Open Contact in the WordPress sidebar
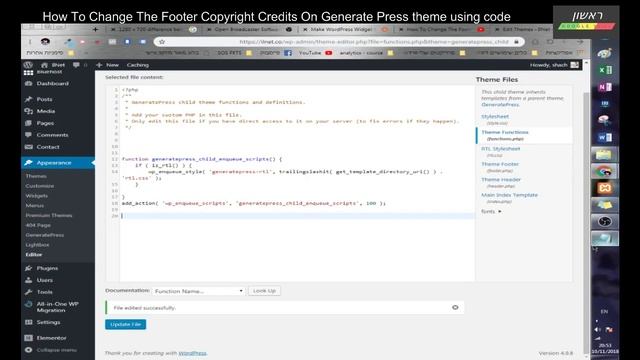The height and width of the screenshot is (360, 640). pyautogui.click(x=48, y=147)
